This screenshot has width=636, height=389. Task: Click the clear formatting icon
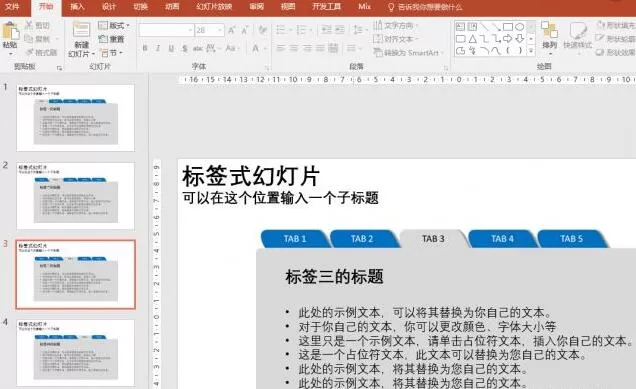tap(262, 30)
